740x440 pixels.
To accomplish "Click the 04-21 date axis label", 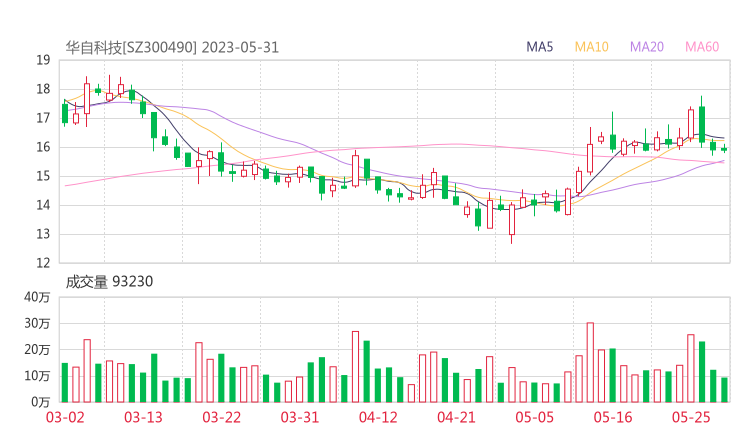I will pos(456,417).
